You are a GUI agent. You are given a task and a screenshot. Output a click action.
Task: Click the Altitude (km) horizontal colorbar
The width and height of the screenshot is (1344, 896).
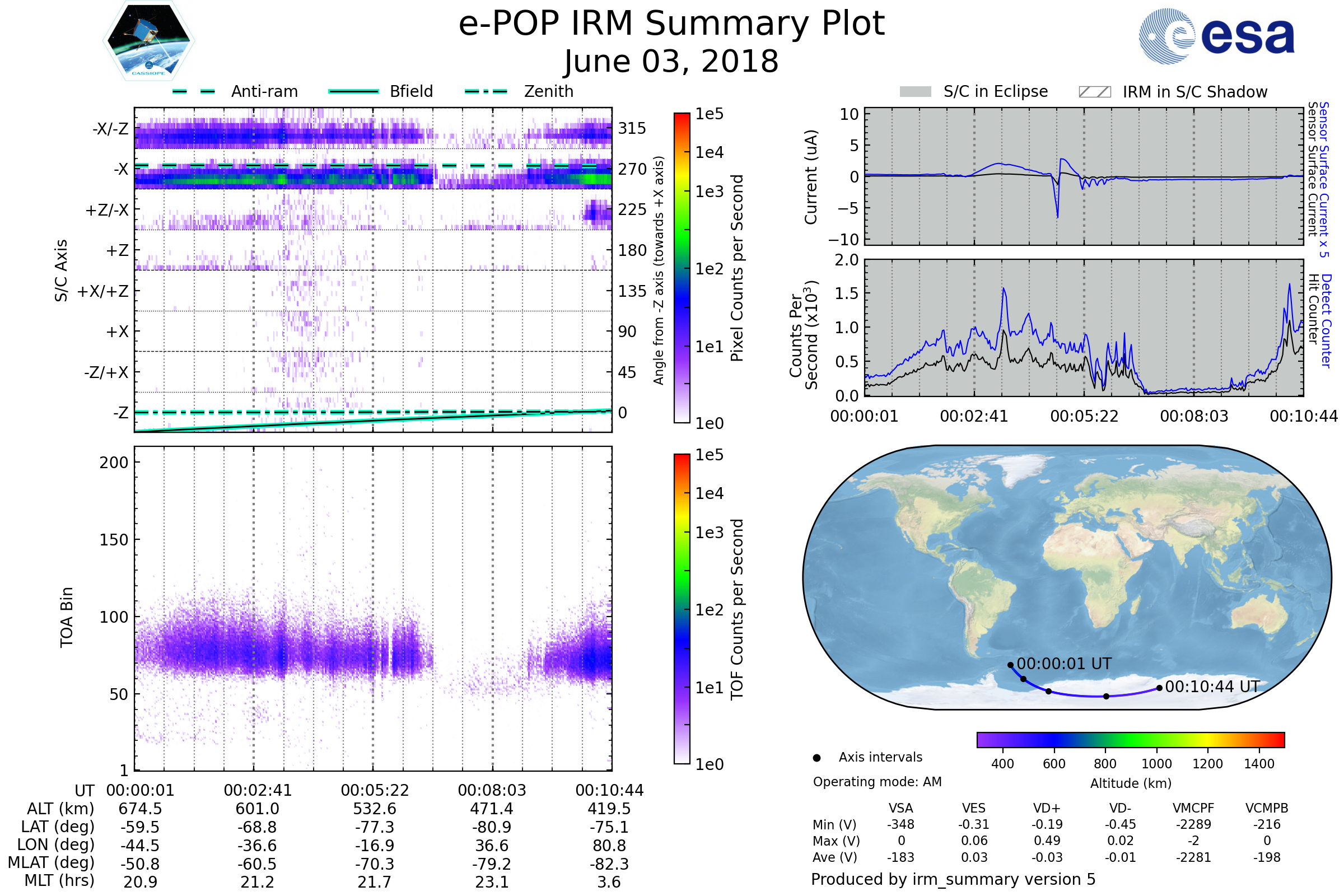tap(1130, 739)
